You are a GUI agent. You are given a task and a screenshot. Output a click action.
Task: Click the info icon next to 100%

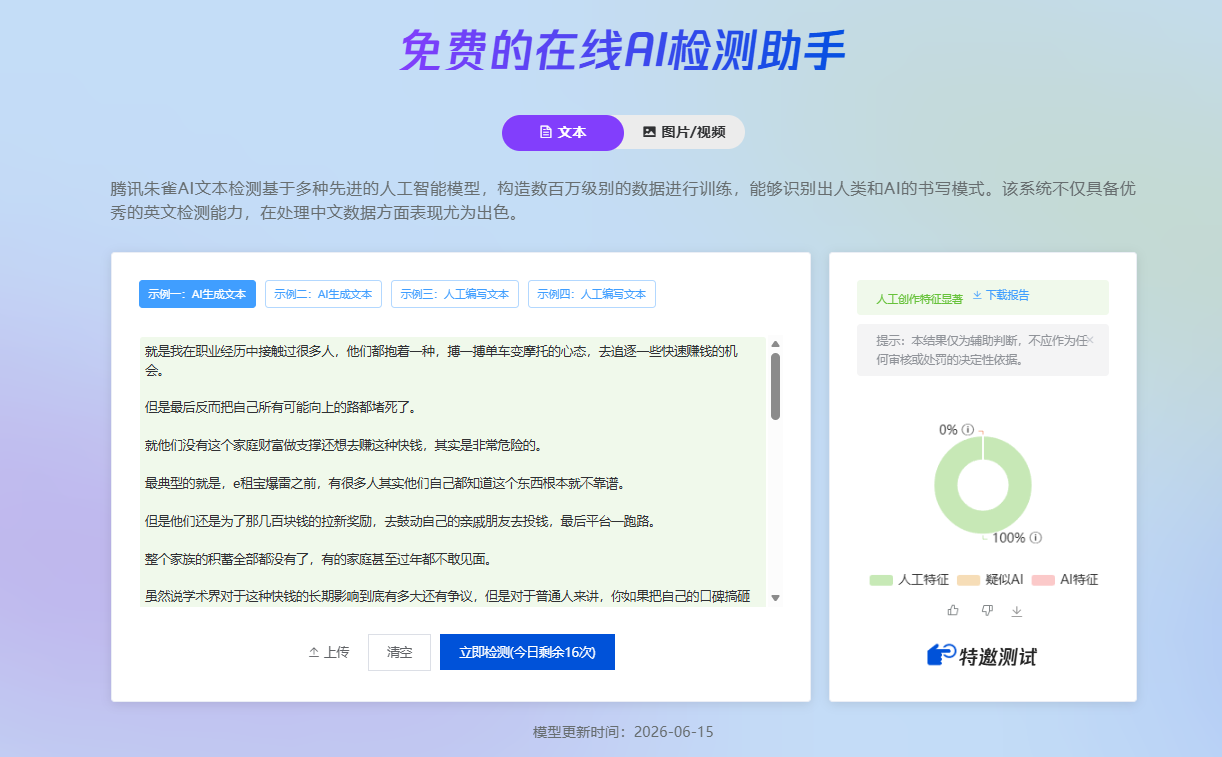coord(1036,538)
